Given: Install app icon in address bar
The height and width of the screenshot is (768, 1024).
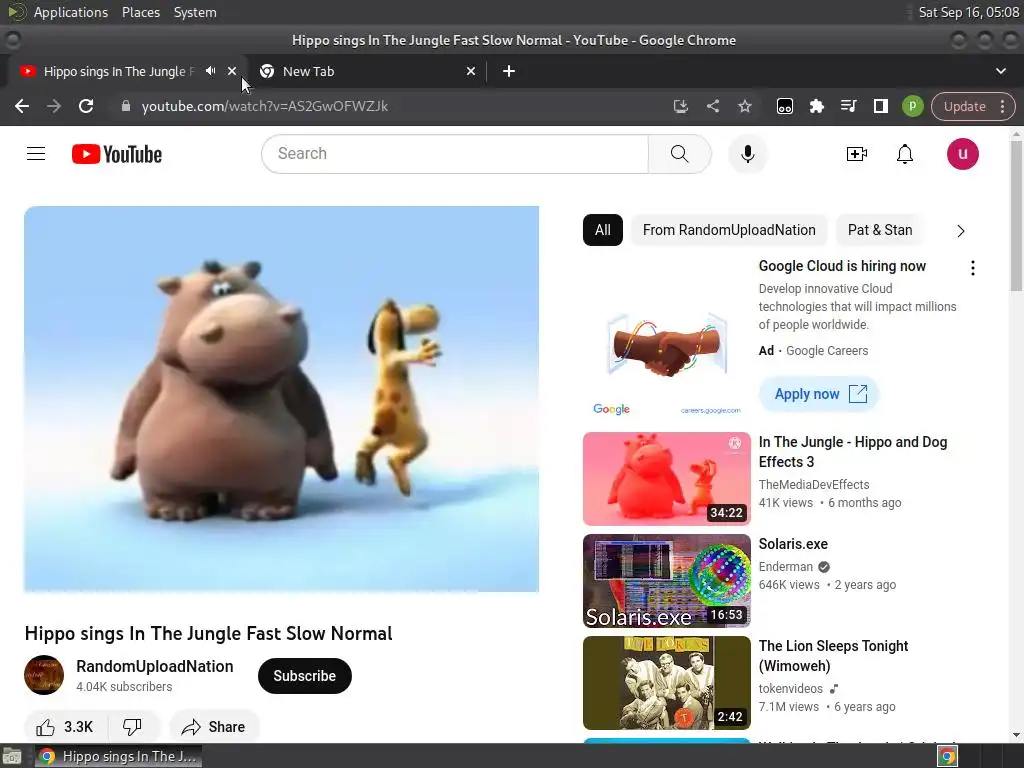Looking at the screenshot, I should [x=680, y=106].
